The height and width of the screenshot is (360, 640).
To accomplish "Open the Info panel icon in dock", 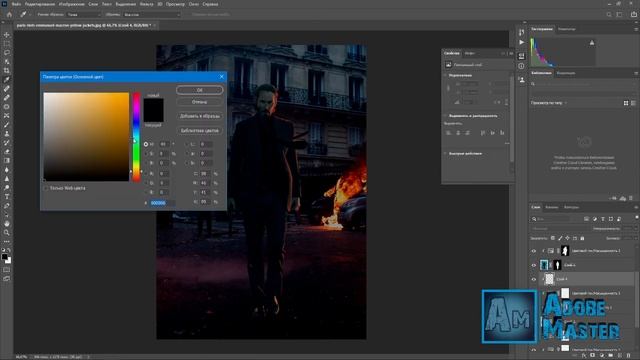I will 521,66.
